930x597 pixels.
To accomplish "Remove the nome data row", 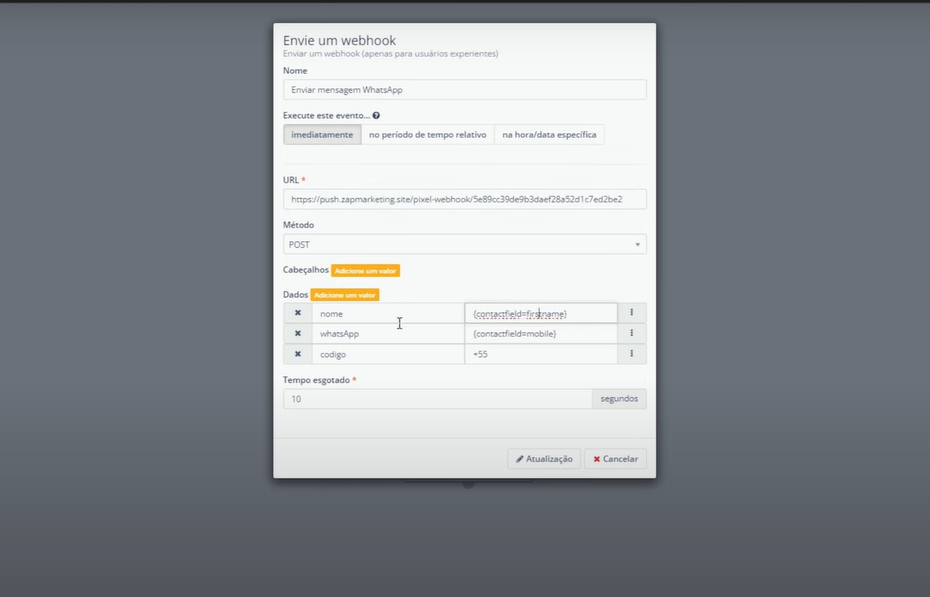I will tap(298, 313).
